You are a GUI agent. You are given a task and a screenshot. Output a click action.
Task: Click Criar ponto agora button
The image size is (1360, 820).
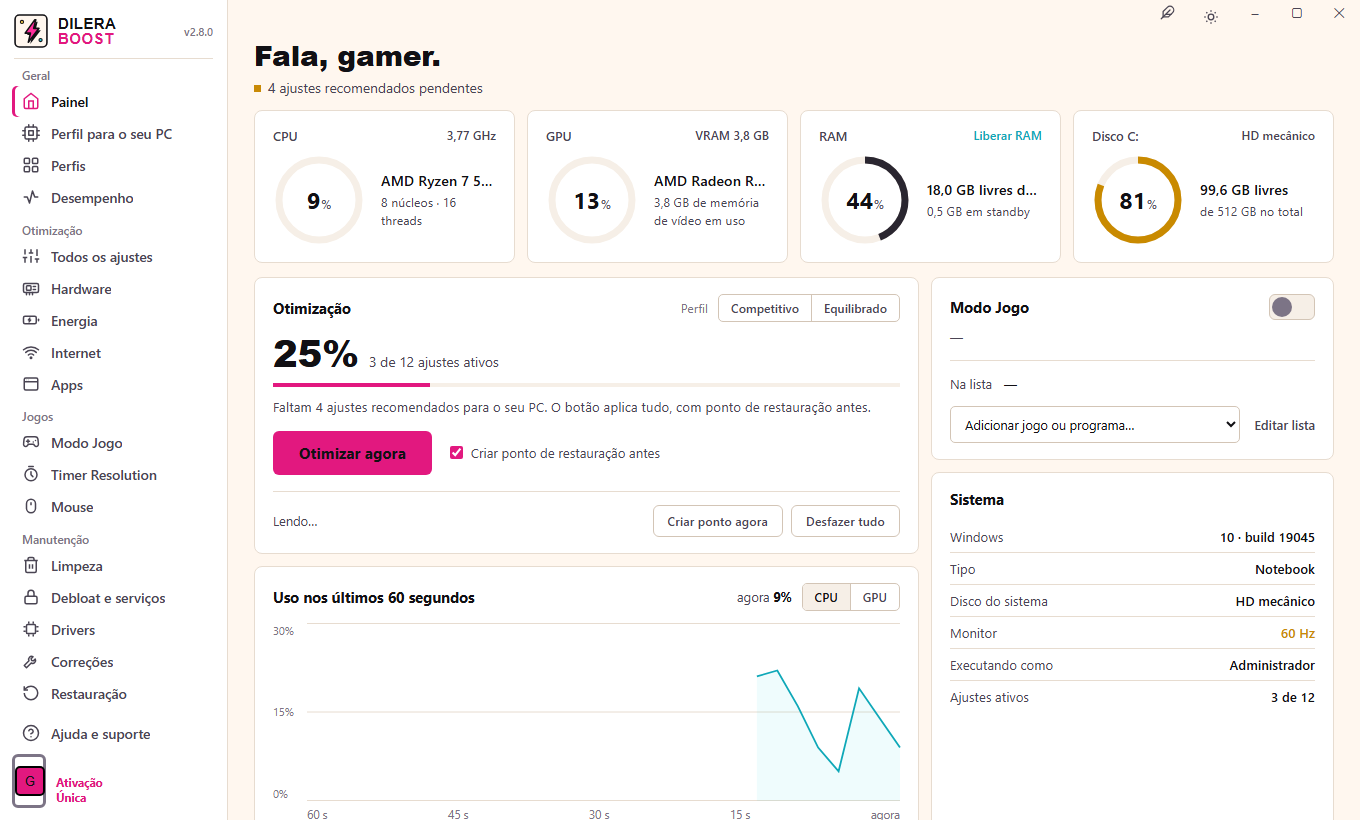coord(717,521)
